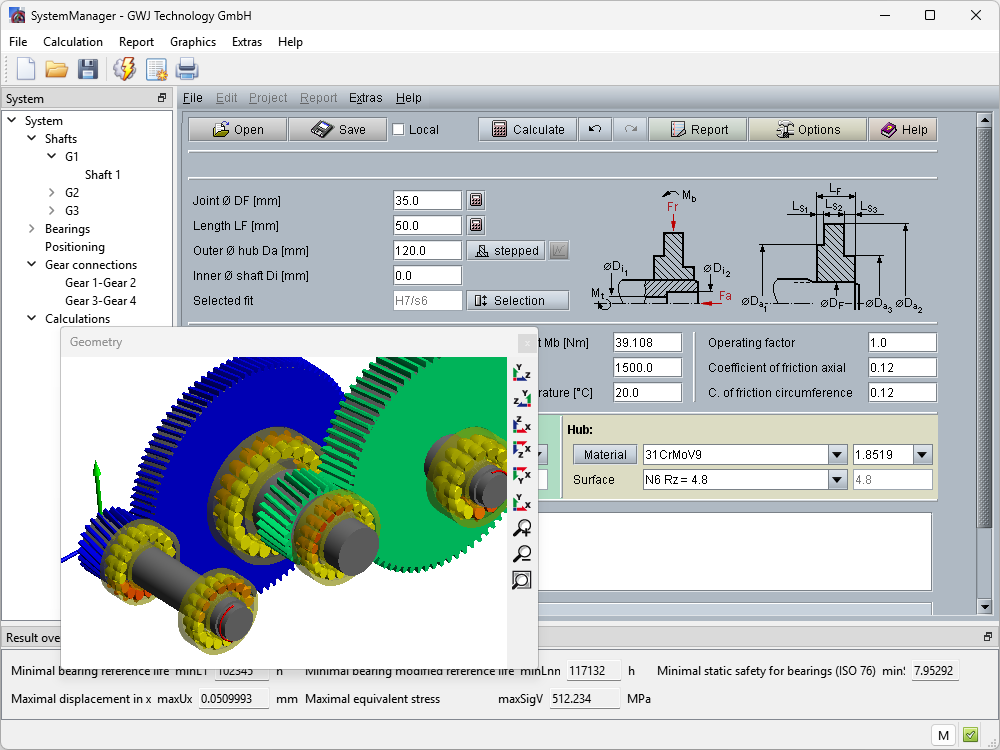Click the Outer Ø hub Da input field
This screenshot has width=1000, height=750.
click(x=427, y=250)
